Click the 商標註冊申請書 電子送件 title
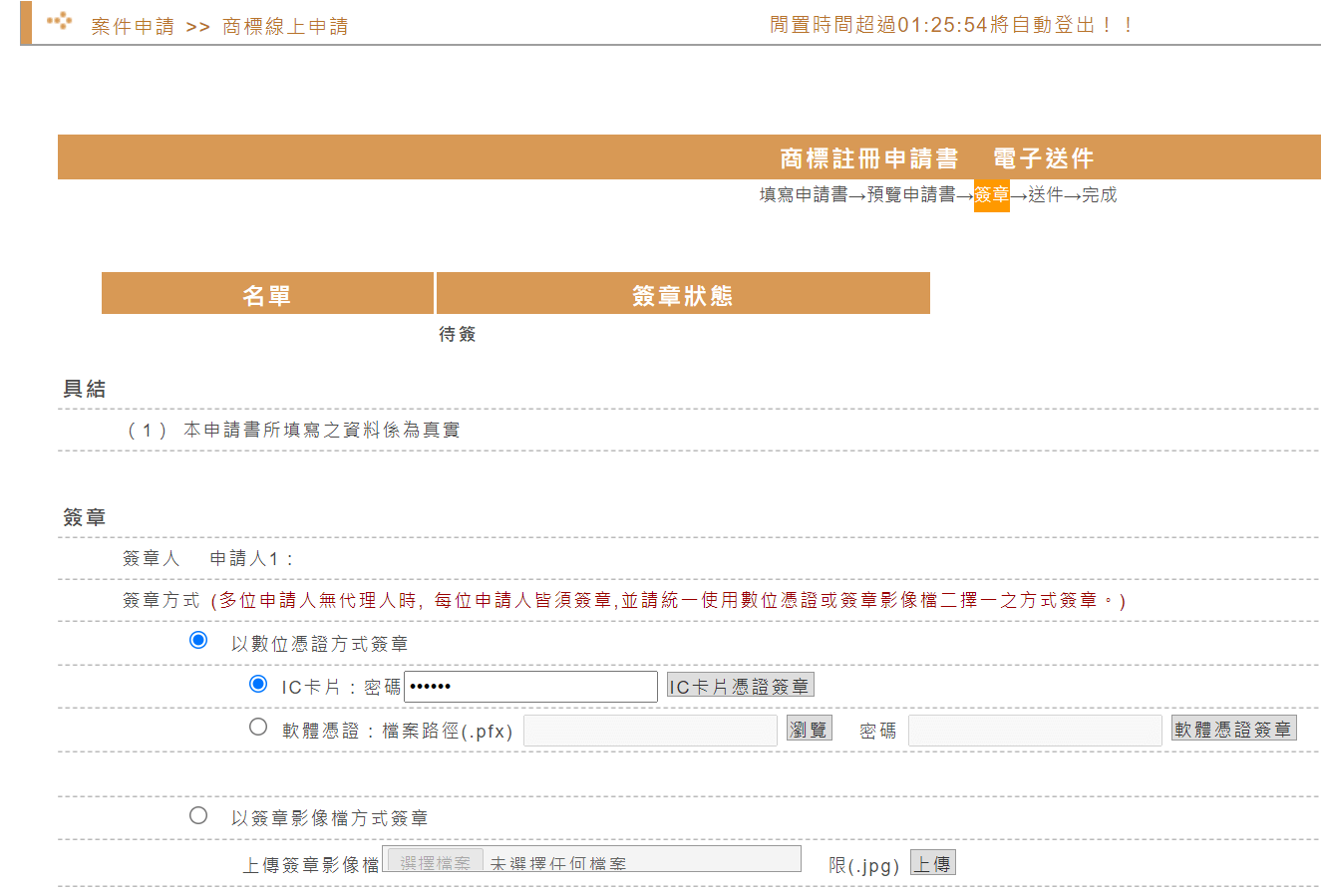 tap(937, 158)
